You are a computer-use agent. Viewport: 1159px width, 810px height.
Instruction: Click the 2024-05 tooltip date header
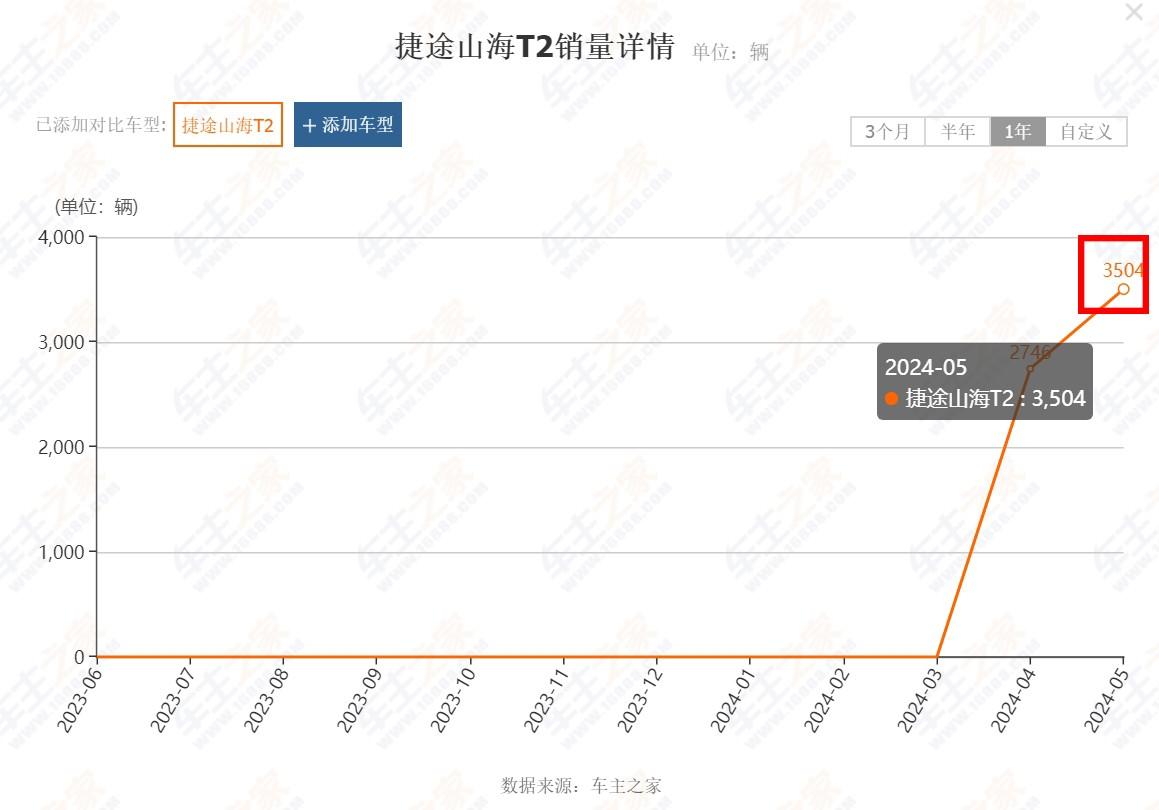926,367
